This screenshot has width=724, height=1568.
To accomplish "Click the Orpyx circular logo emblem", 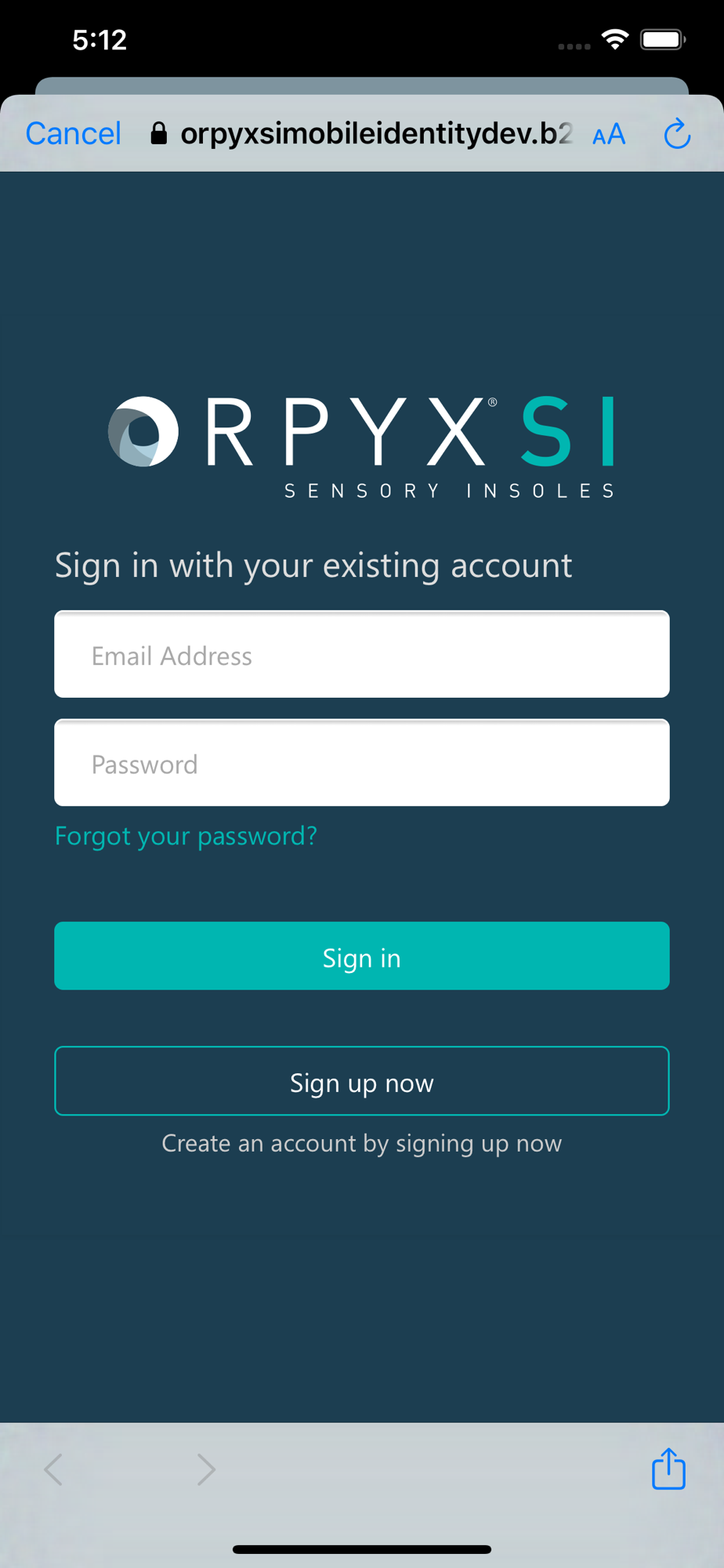I will (x=143, y=431).
